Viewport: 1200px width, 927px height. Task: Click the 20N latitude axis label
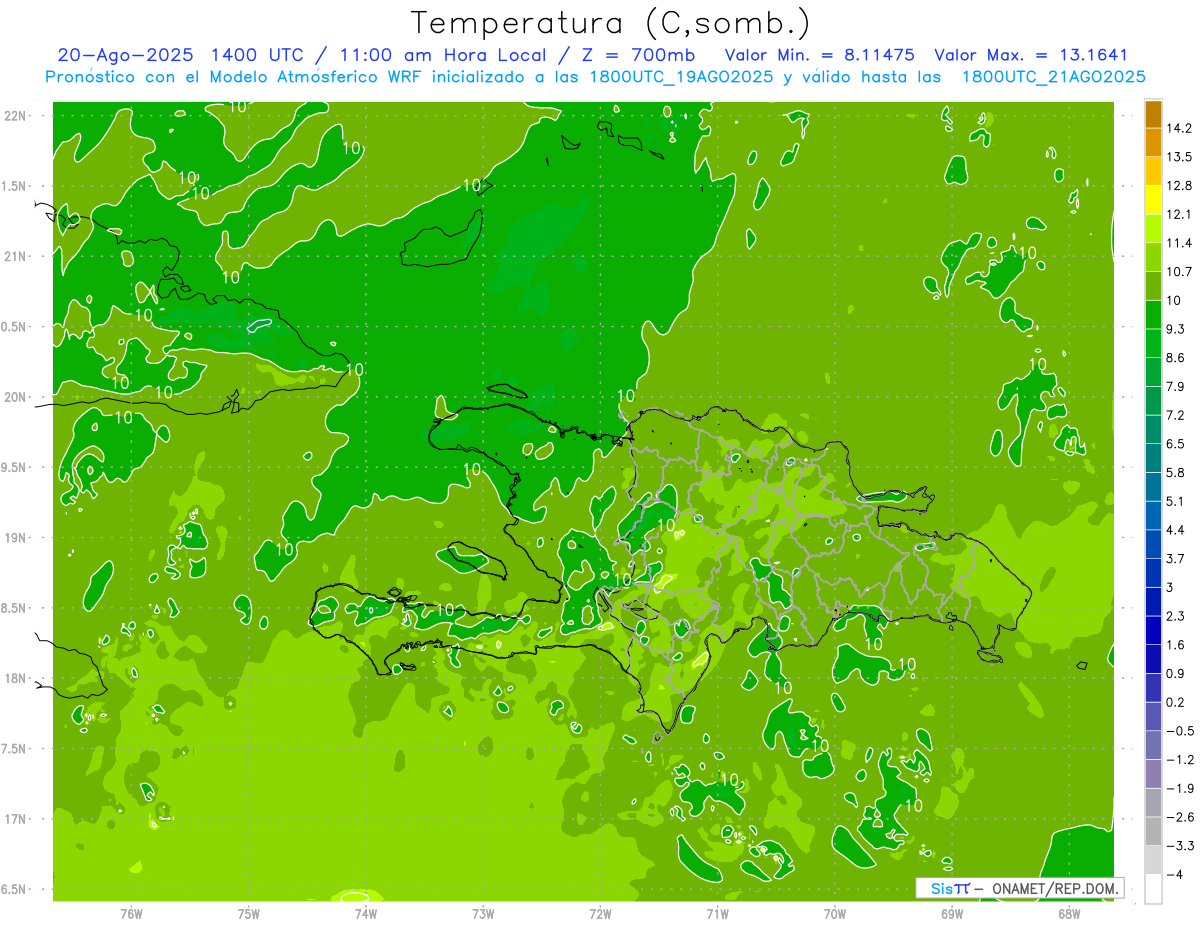tap(16, 397)
